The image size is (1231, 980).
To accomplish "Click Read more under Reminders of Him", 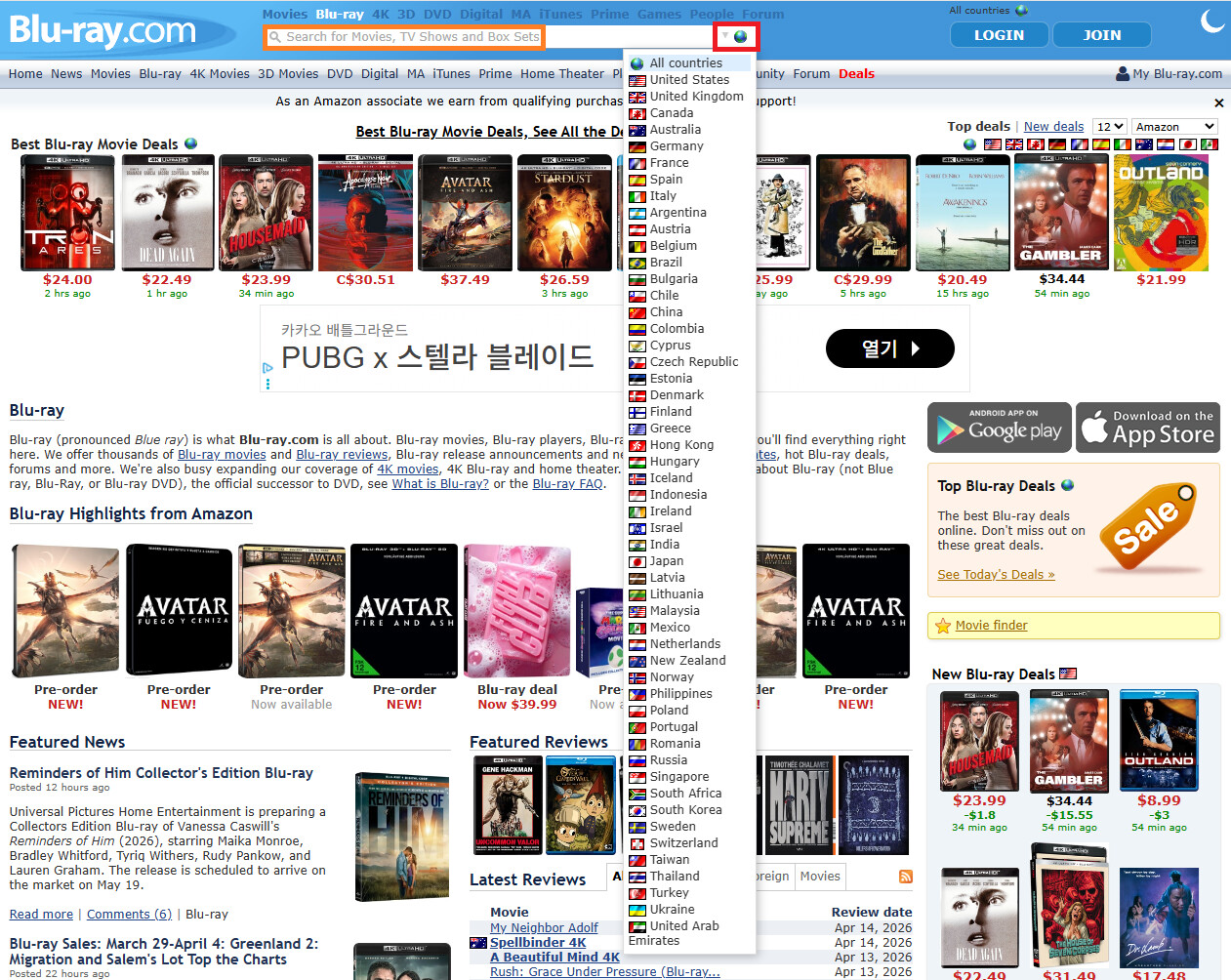I will click(x=41, y=914).
